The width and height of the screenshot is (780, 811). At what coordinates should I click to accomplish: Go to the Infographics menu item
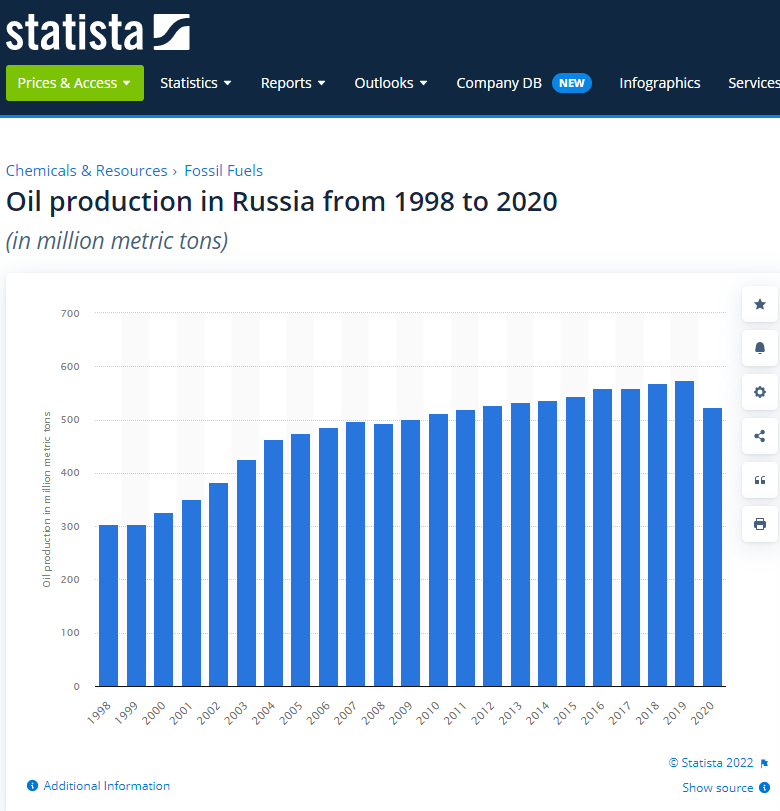tap(659, 83)
